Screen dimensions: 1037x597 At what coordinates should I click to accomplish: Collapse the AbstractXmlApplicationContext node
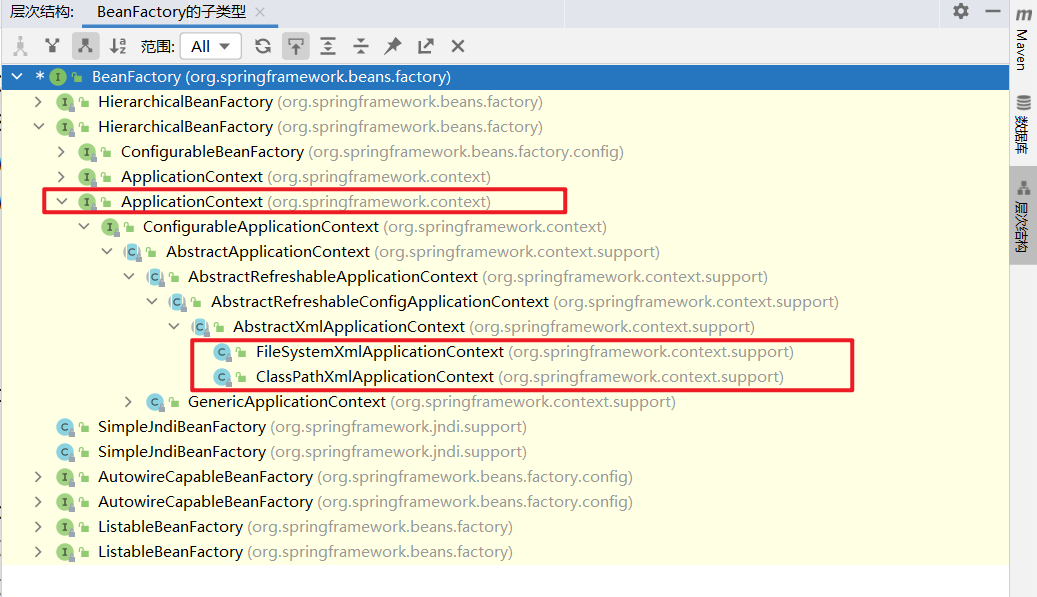(x=174, y=327)
